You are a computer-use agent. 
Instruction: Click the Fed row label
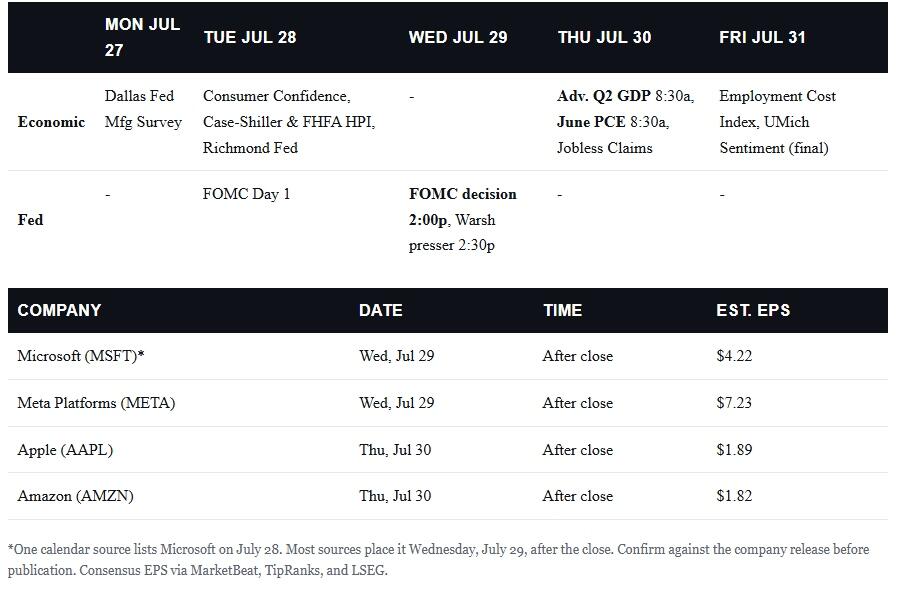[x=30, y=220]
